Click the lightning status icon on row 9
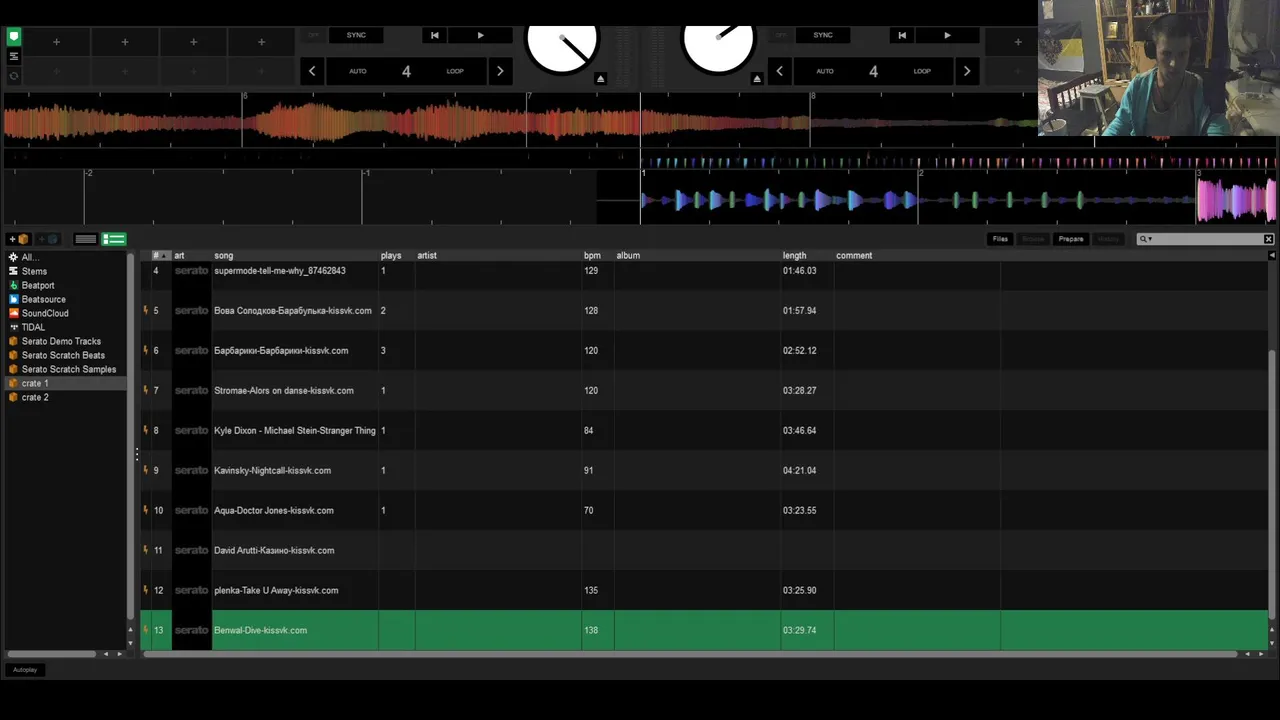1280x720 pixels. (145, 470)
